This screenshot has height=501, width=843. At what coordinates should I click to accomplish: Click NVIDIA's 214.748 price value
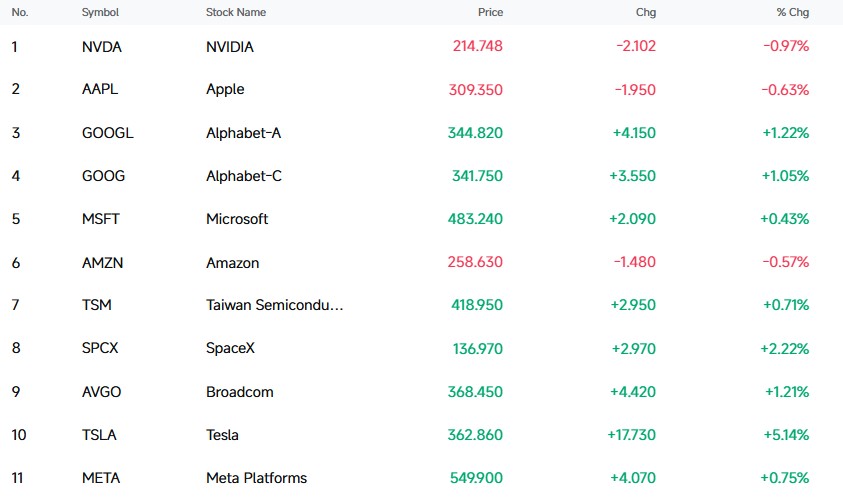477,46
